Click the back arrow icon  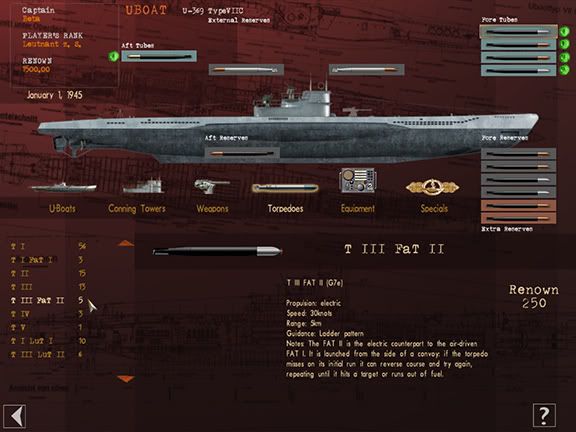[x=14, y=416]
